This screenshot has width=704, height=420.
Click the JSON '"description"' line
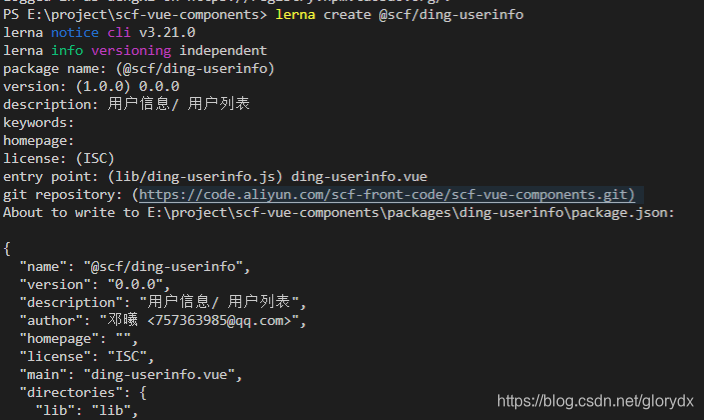(163, 302)
